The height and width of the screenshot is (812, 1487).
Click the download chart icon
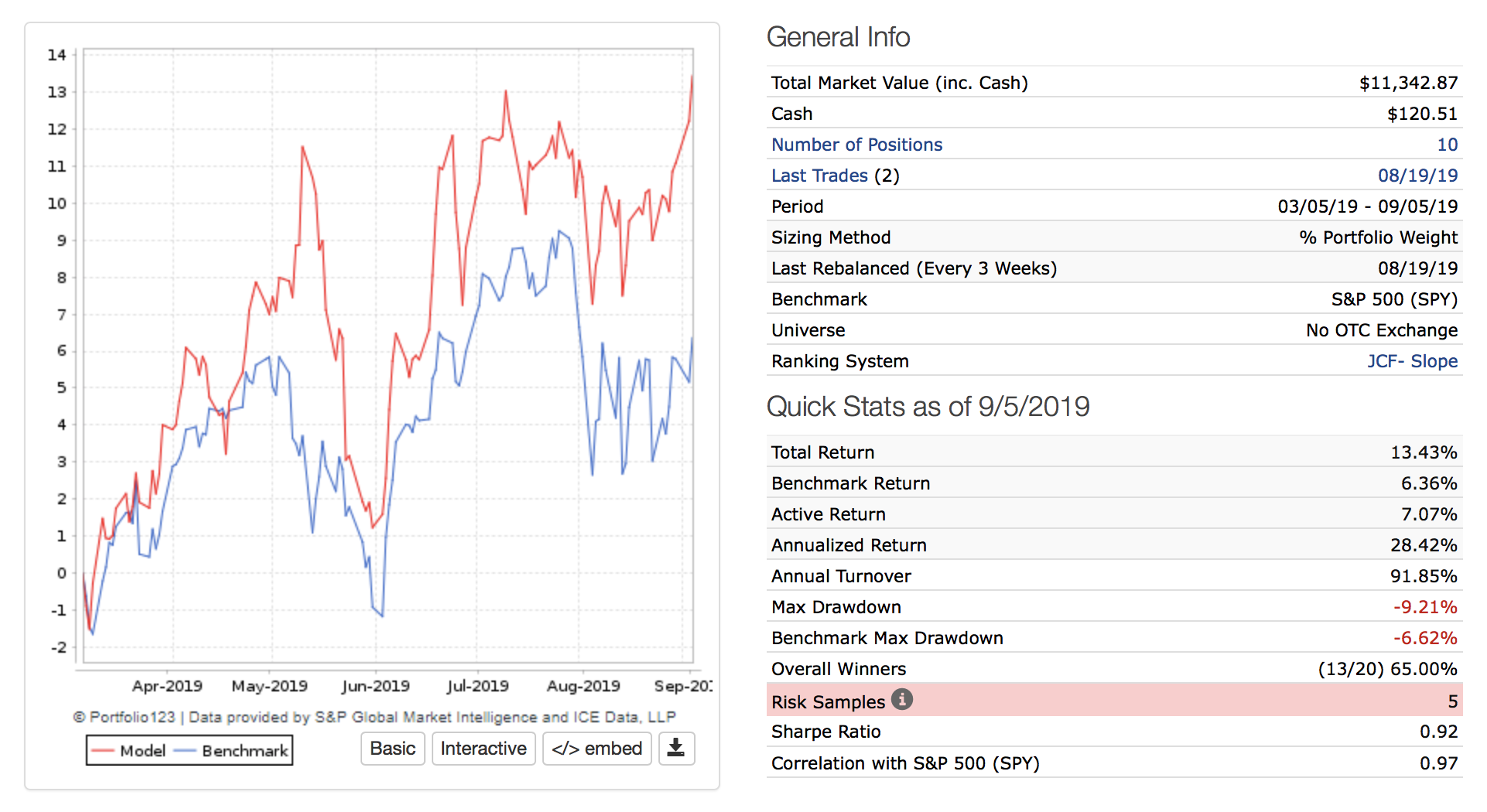point(676,748)
